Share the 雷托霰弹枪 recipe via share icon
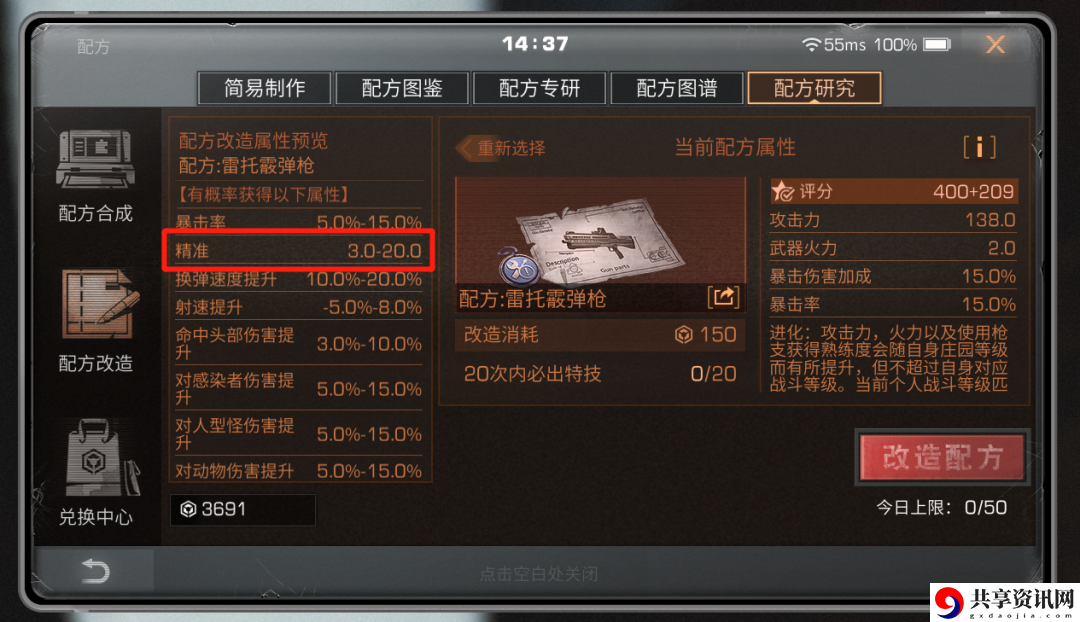1080x622 pixels. pos(723,297)
